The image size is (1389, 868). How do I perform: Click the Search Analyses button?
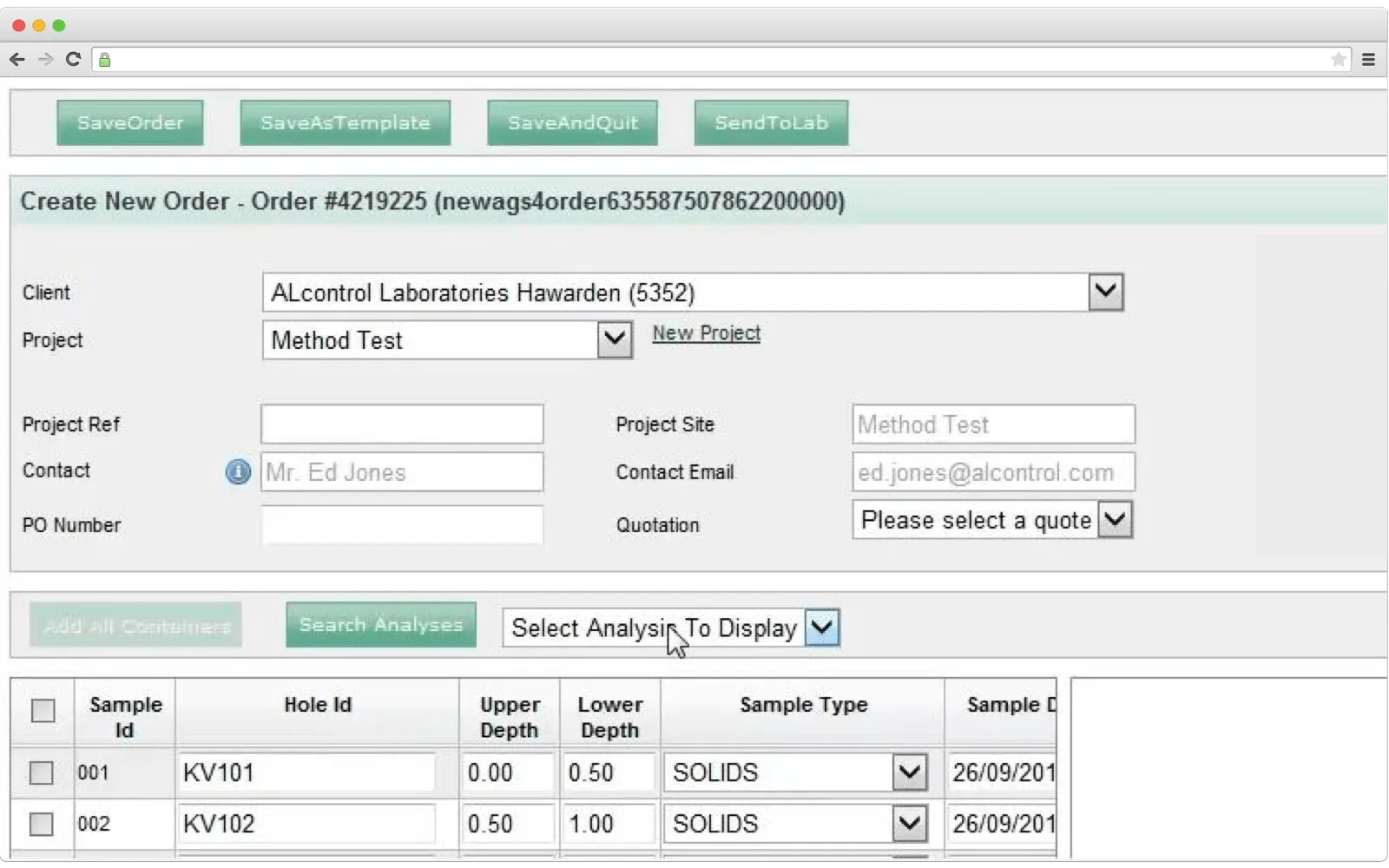[381, 625]
